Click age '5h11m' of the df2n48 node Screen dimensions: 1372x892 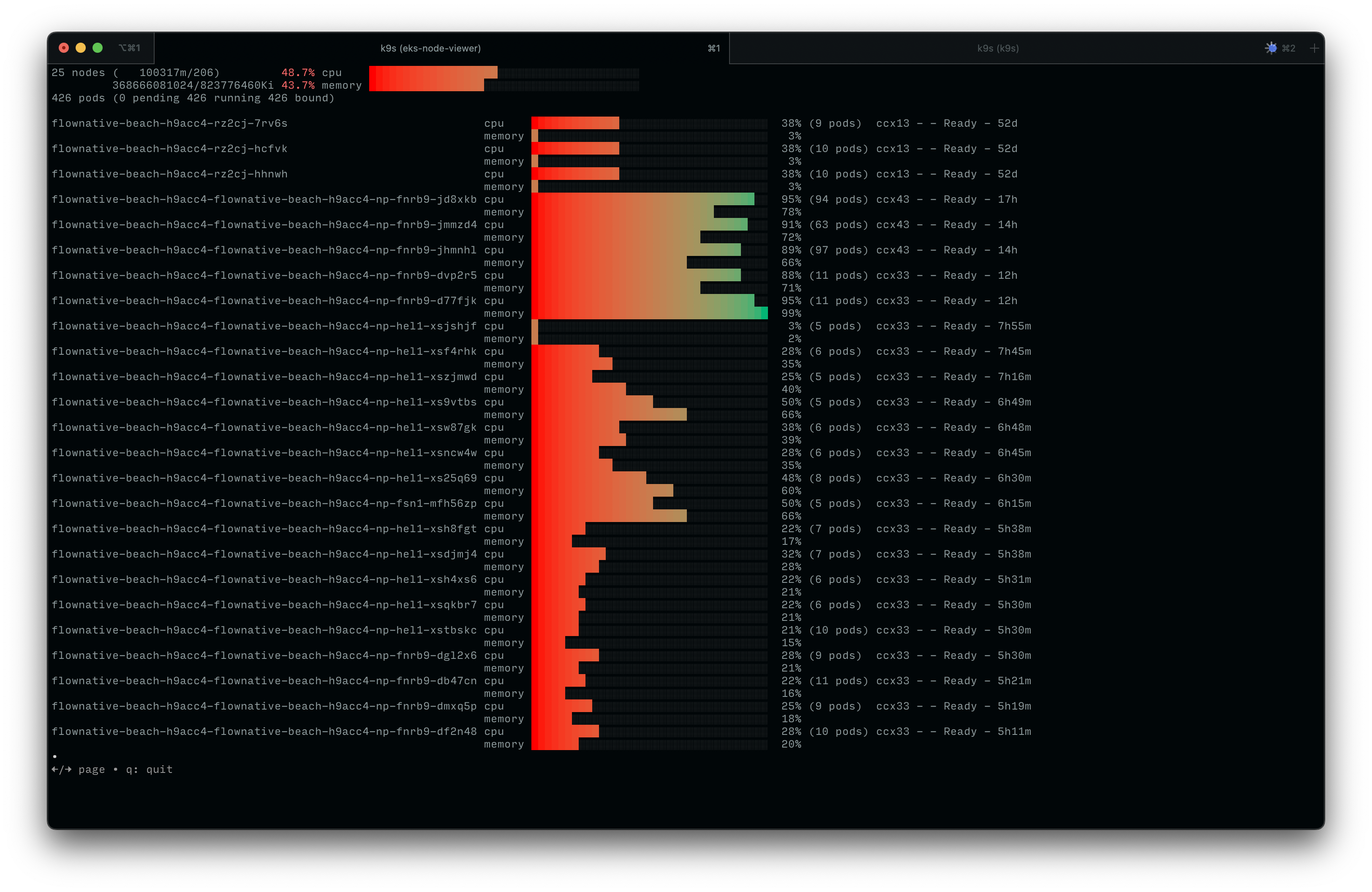tap(1015, 732)
